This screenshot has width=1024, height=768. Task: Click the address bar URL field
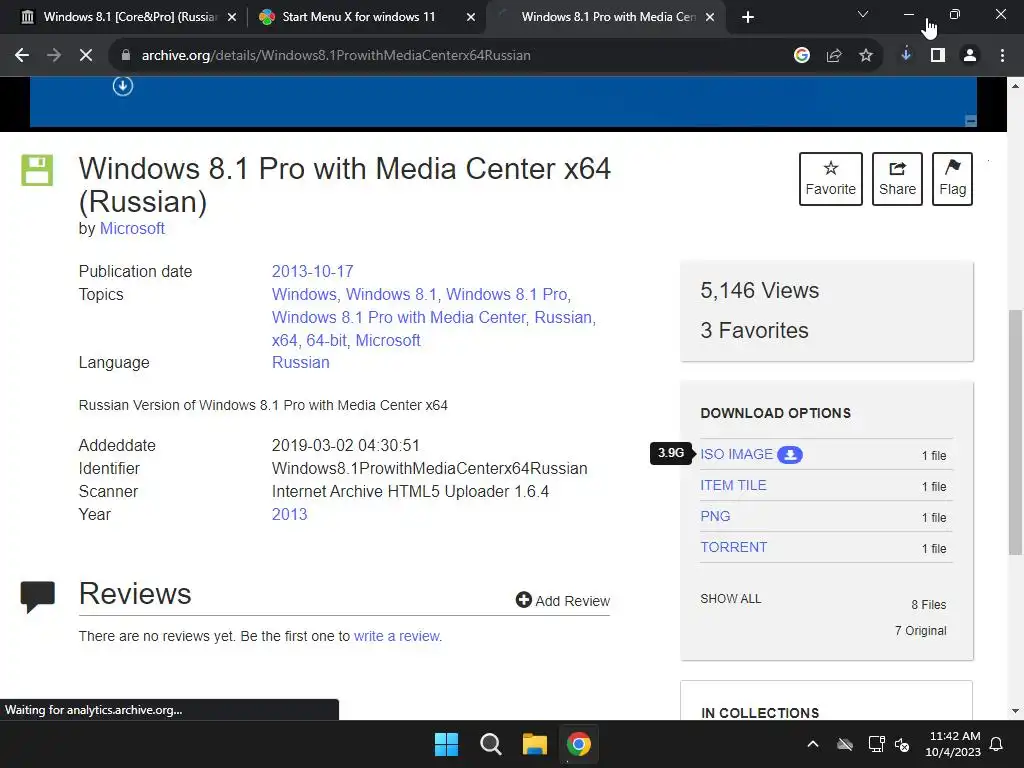click(451, 56)
